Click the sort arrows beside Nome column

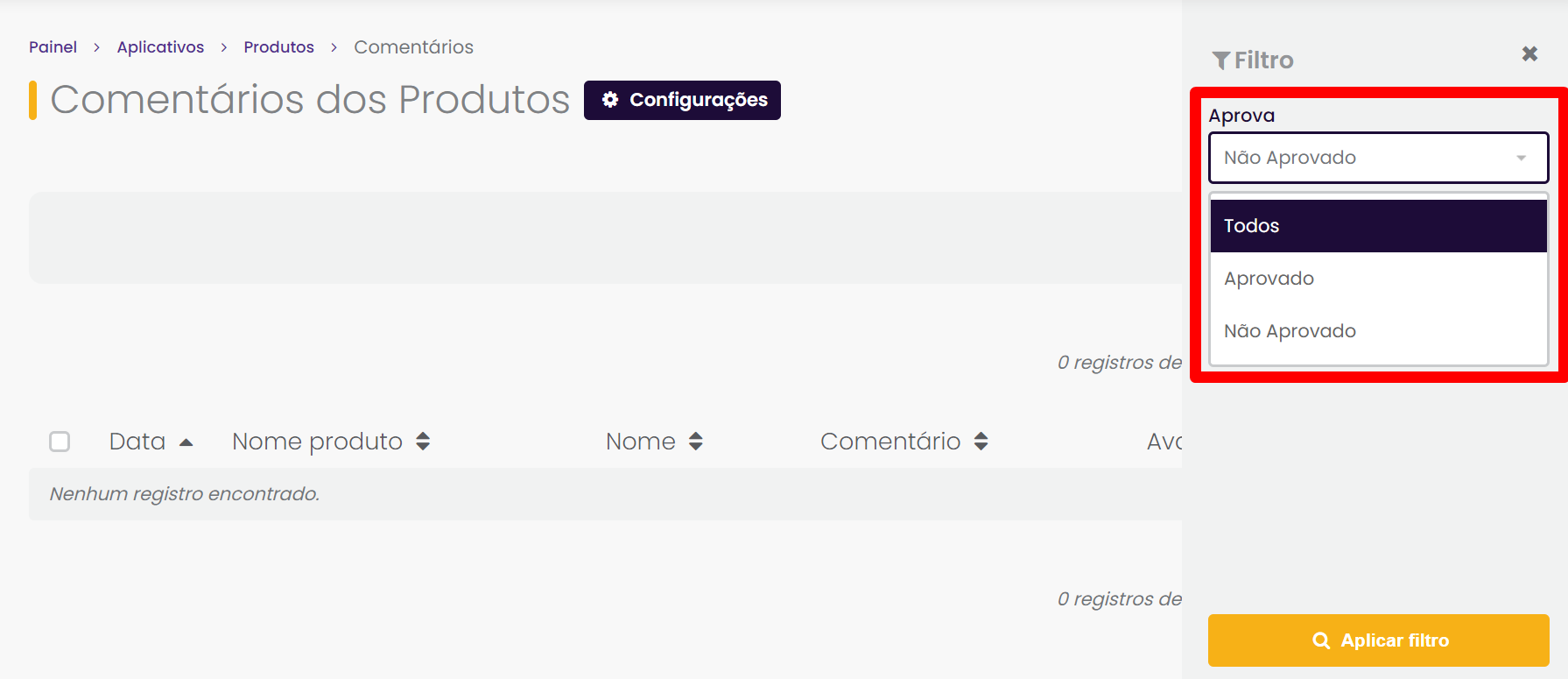tap(696, 442)
